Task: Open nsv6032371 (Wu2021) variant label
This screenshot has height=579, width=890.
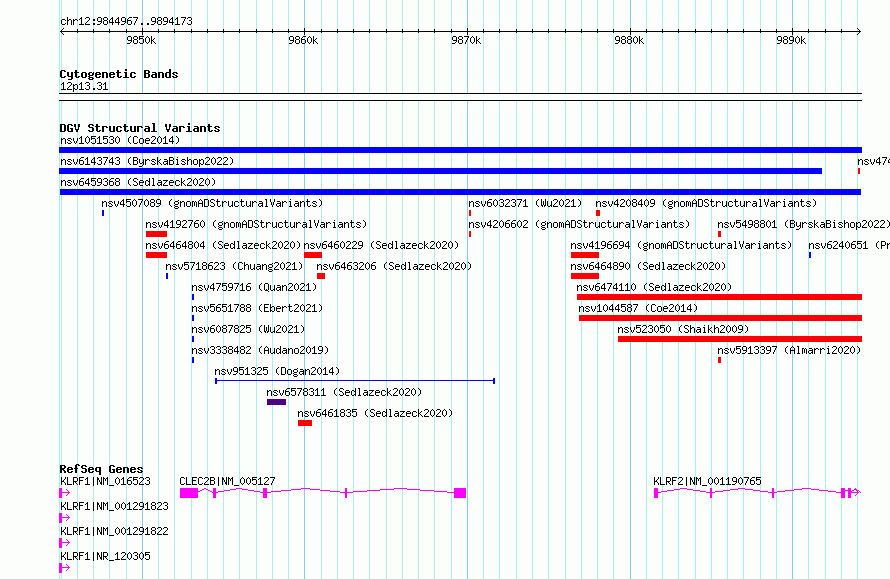Action: point(525,203)
